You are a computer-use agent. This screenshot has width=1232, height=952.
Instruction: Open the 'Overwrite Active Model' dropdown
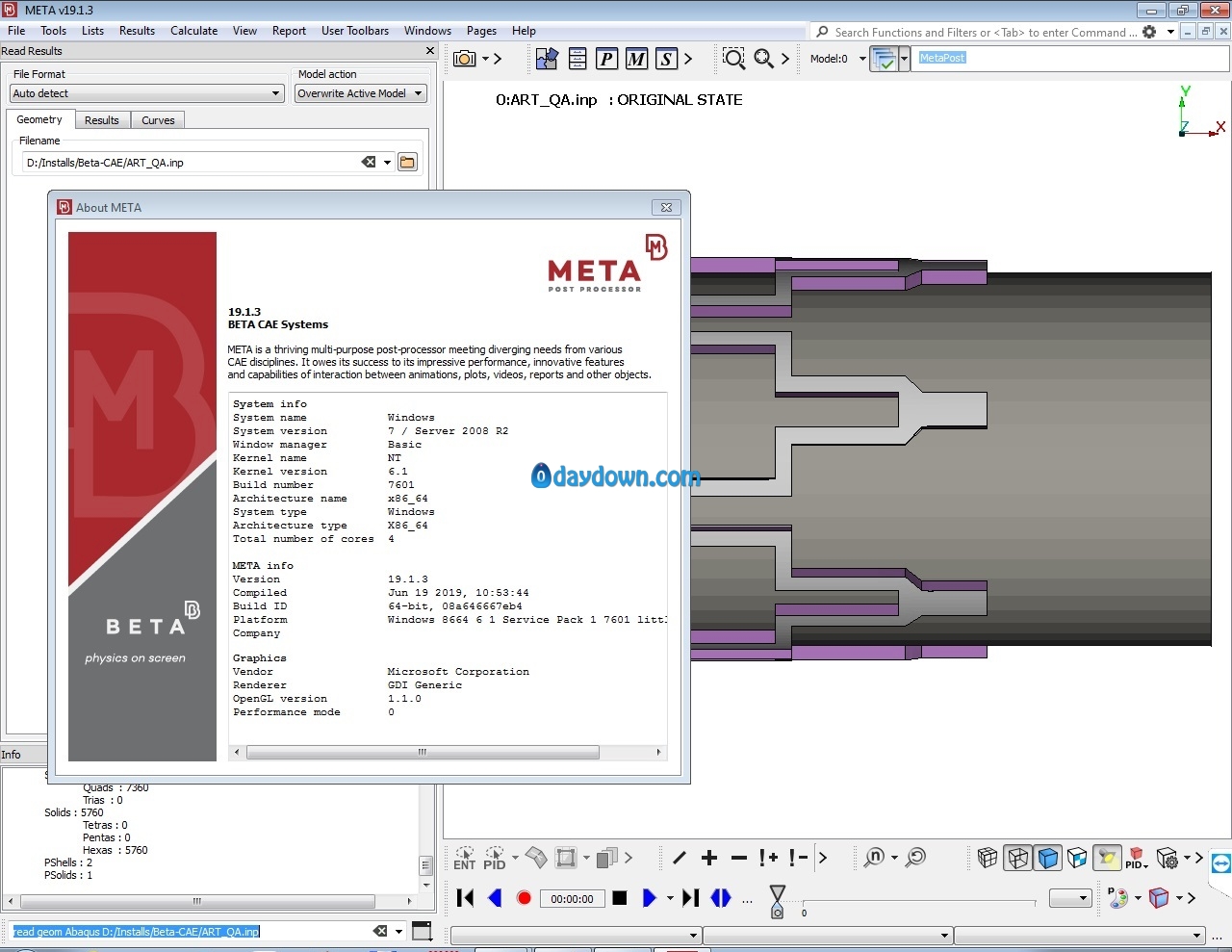coord(360,93)
